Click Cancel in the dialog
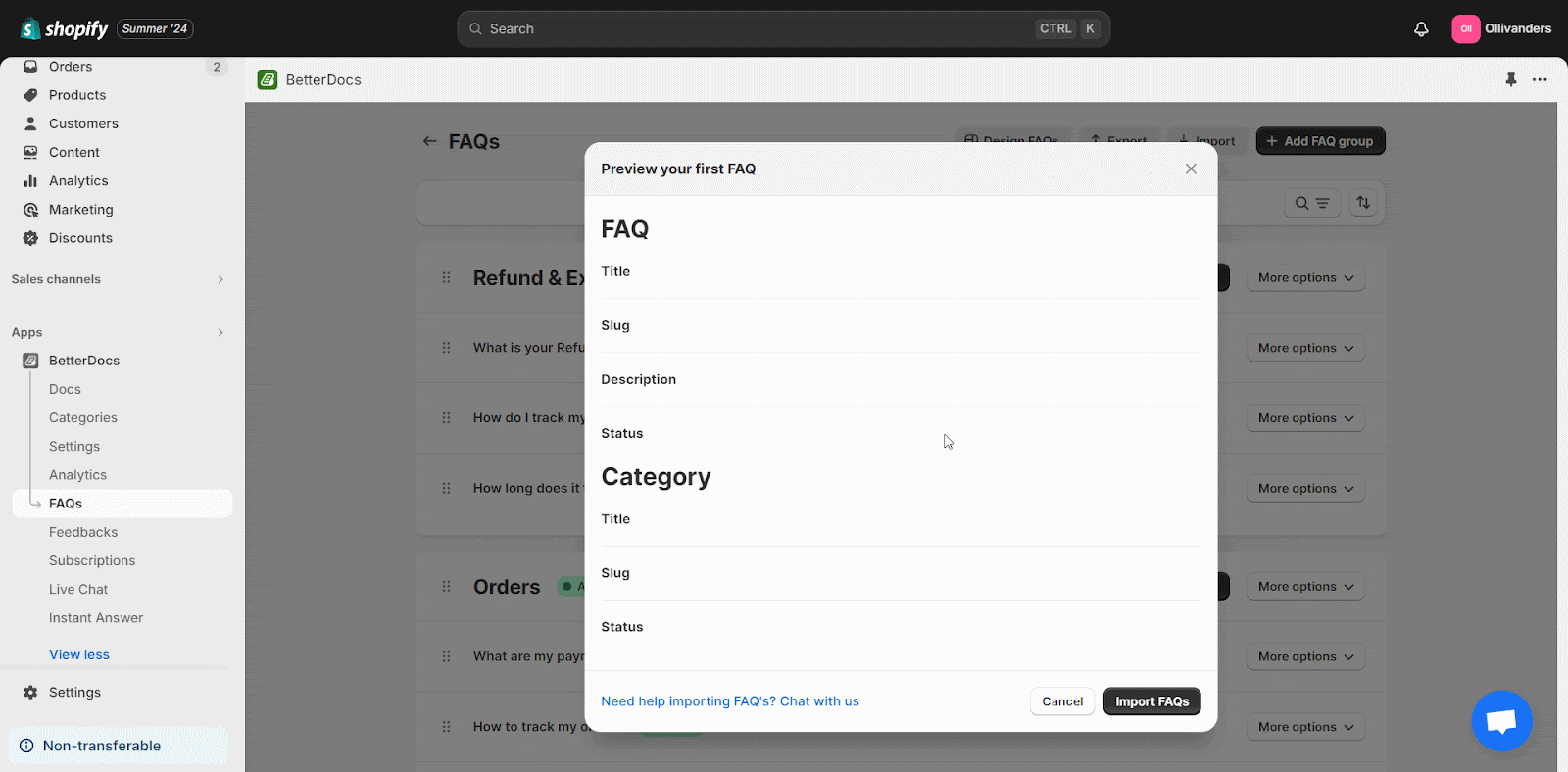The image size is (1568, 772). point(1062,701)
